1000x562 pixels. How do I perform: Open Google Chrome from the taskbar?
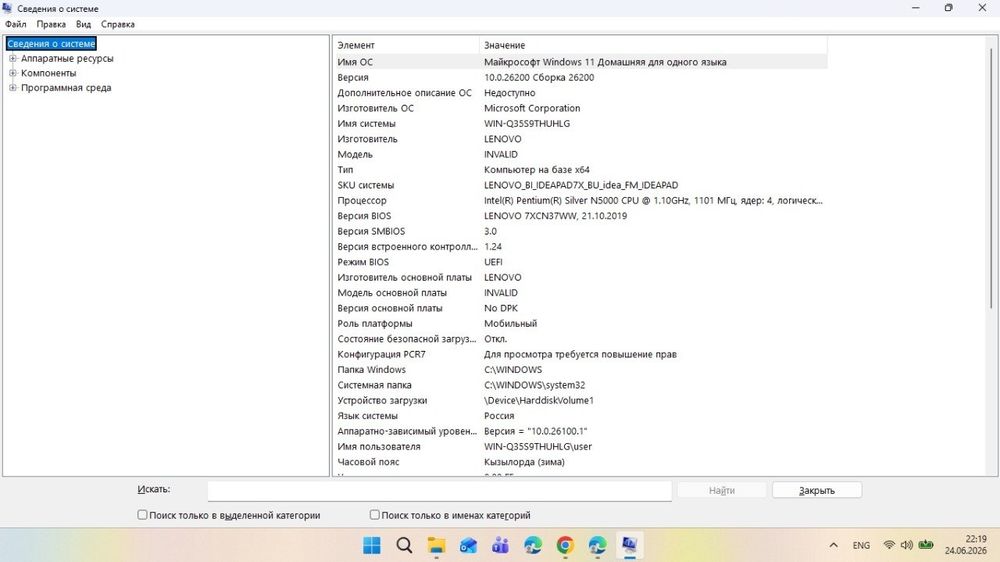click(x=565, y=545)
